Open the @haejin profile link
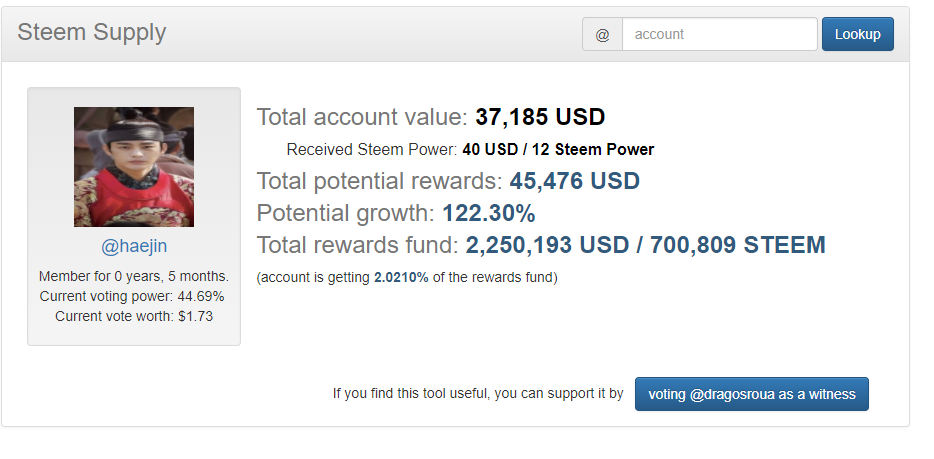The width and height of the screenshot is (934, 459). [x=134, y=246]
